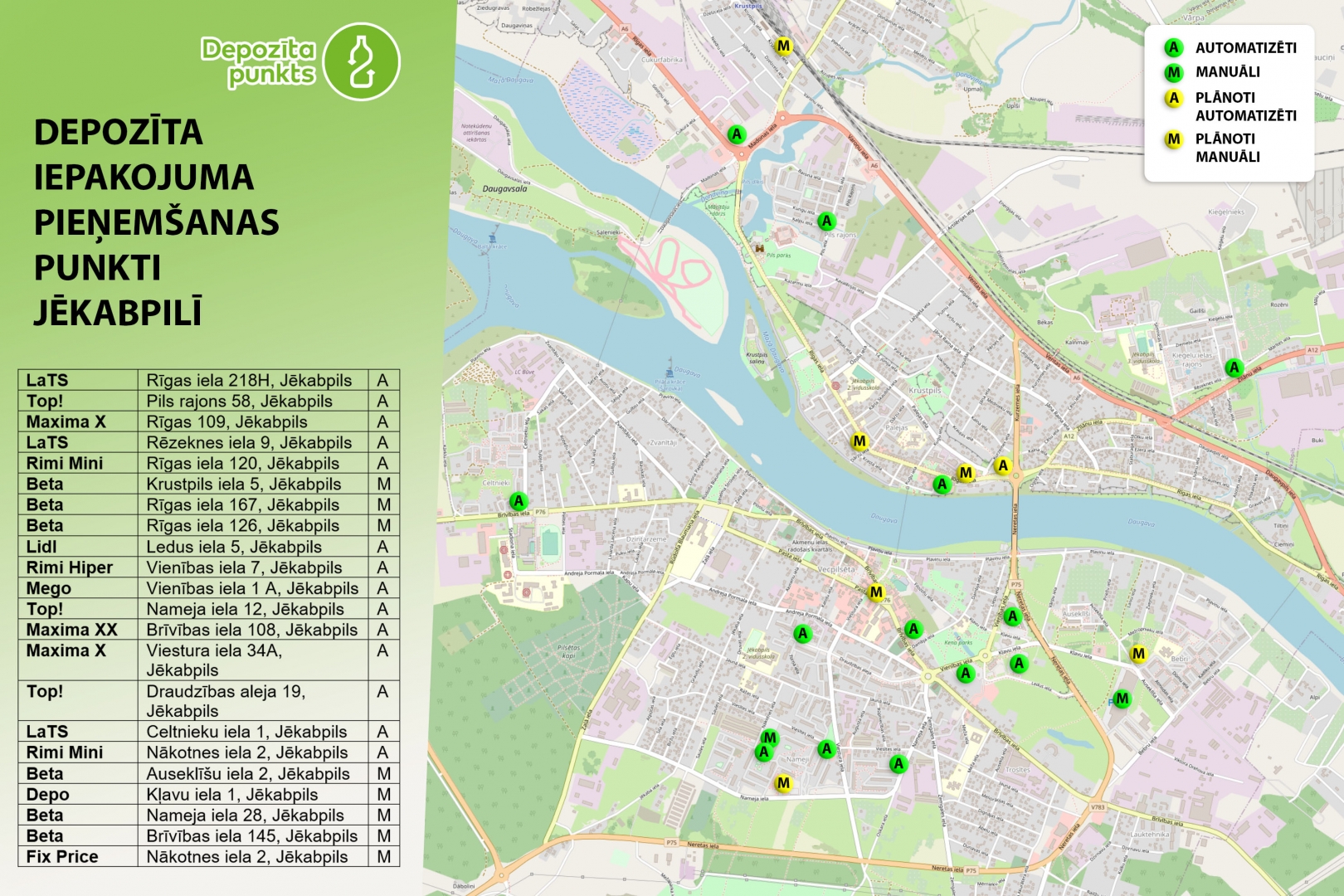Click the Lidl Ledus iela 5 table row
Screen dimensions: 1344x896
208,547
